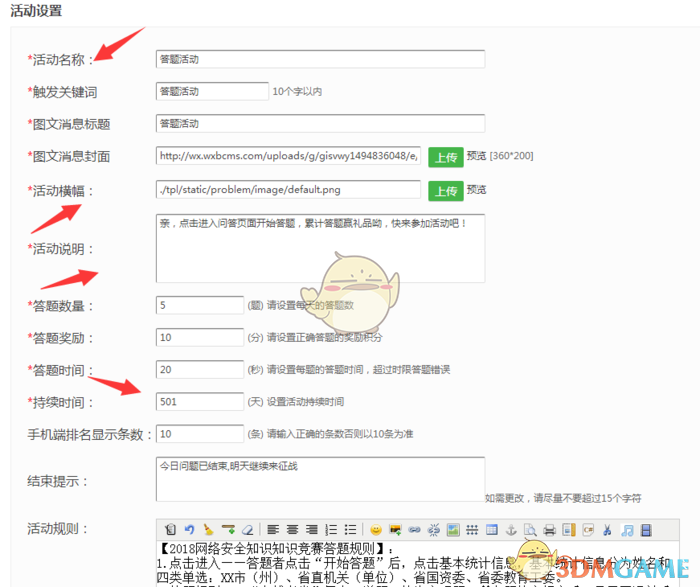Click the undo arrow in the editor toolbar
700x587 pixels.
pyautogui.click(x=189, y=530)
